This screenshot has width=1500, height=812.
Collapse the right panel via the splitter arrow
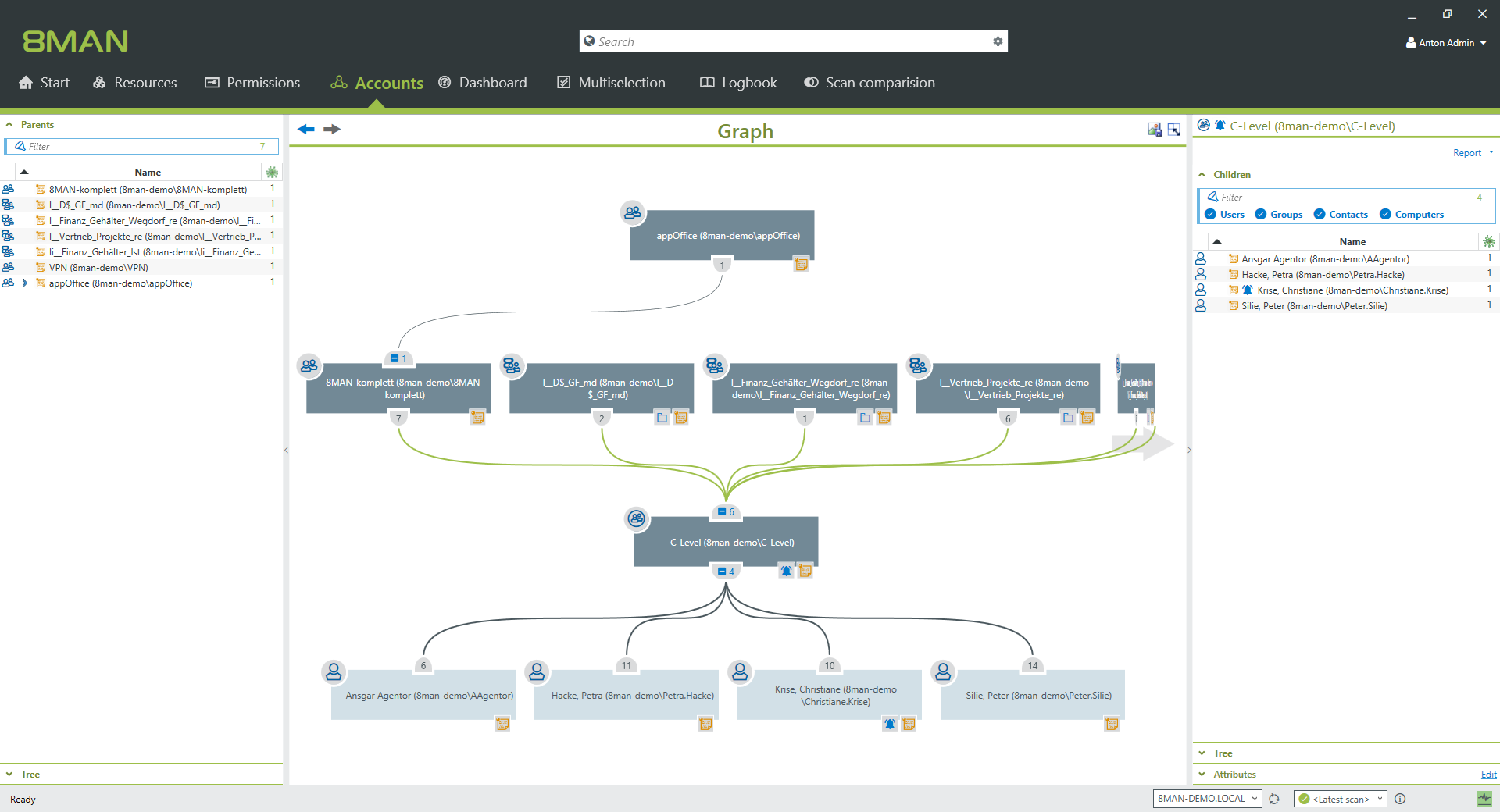[x=1189, y=450]
